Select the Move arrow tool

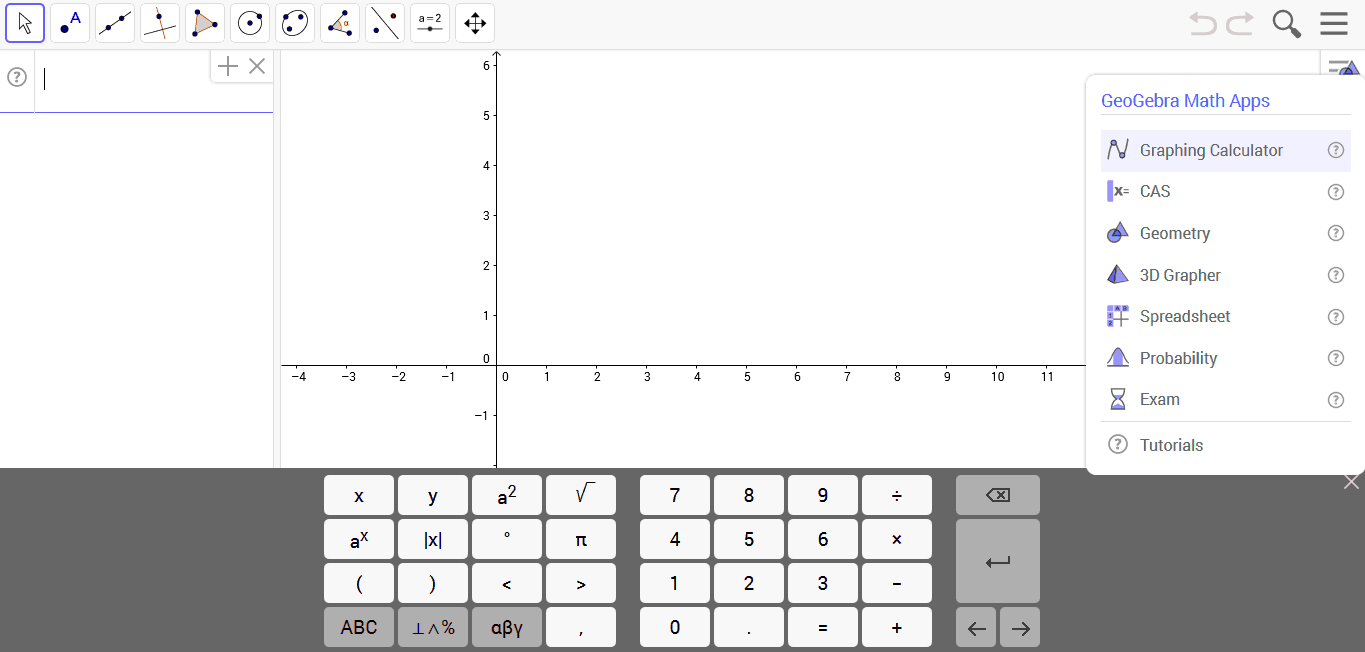(x=25, y=23)
